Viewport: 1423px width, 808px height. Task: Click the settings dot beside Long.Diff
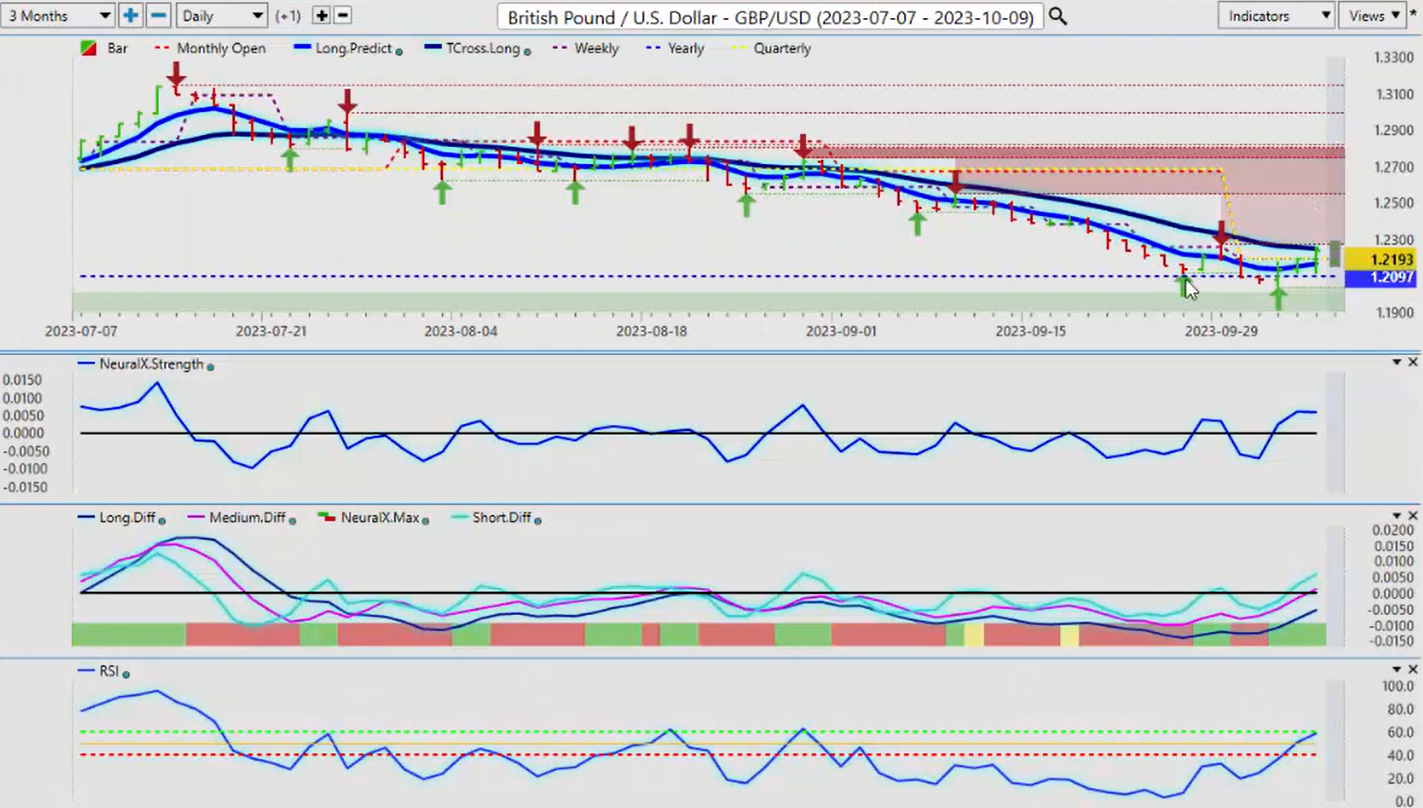161,519
